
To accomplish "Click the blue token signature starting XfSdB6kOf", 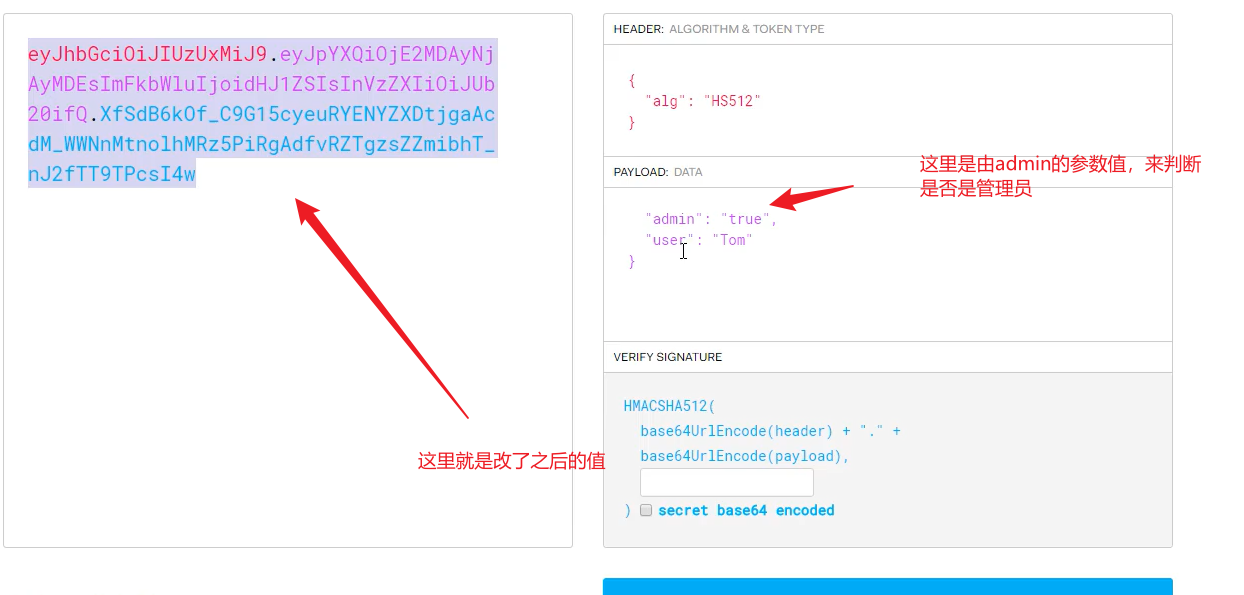I will pyautogui.click(x=262, y=144).
